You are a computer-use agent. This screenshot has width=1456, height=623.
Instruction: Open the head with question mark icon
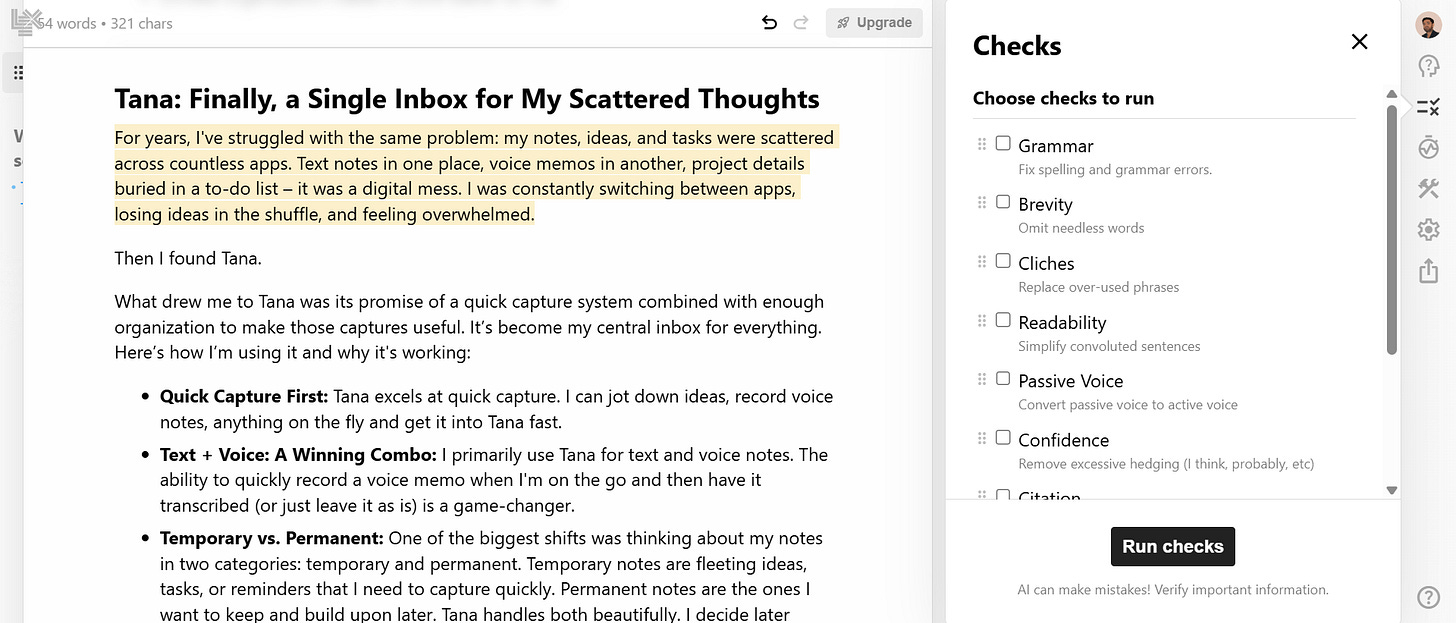(1429, 66)
